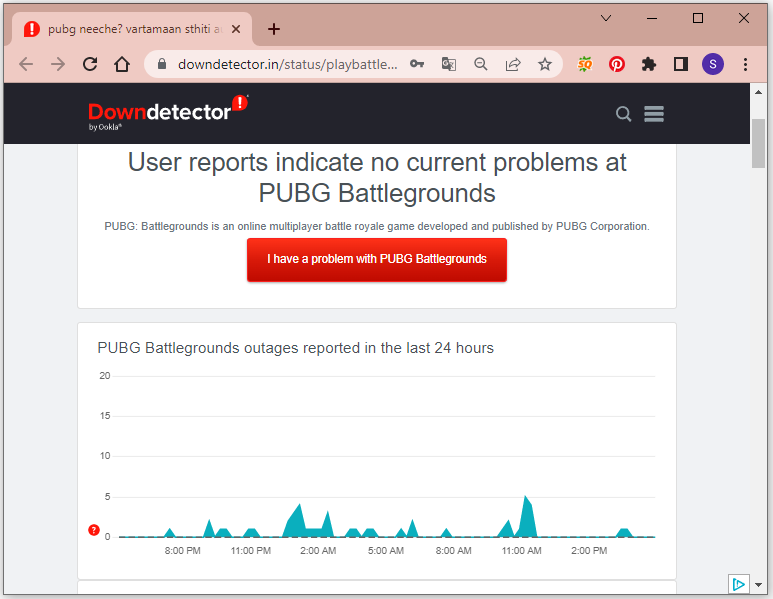Open the tab search chevron

point(606,18)
